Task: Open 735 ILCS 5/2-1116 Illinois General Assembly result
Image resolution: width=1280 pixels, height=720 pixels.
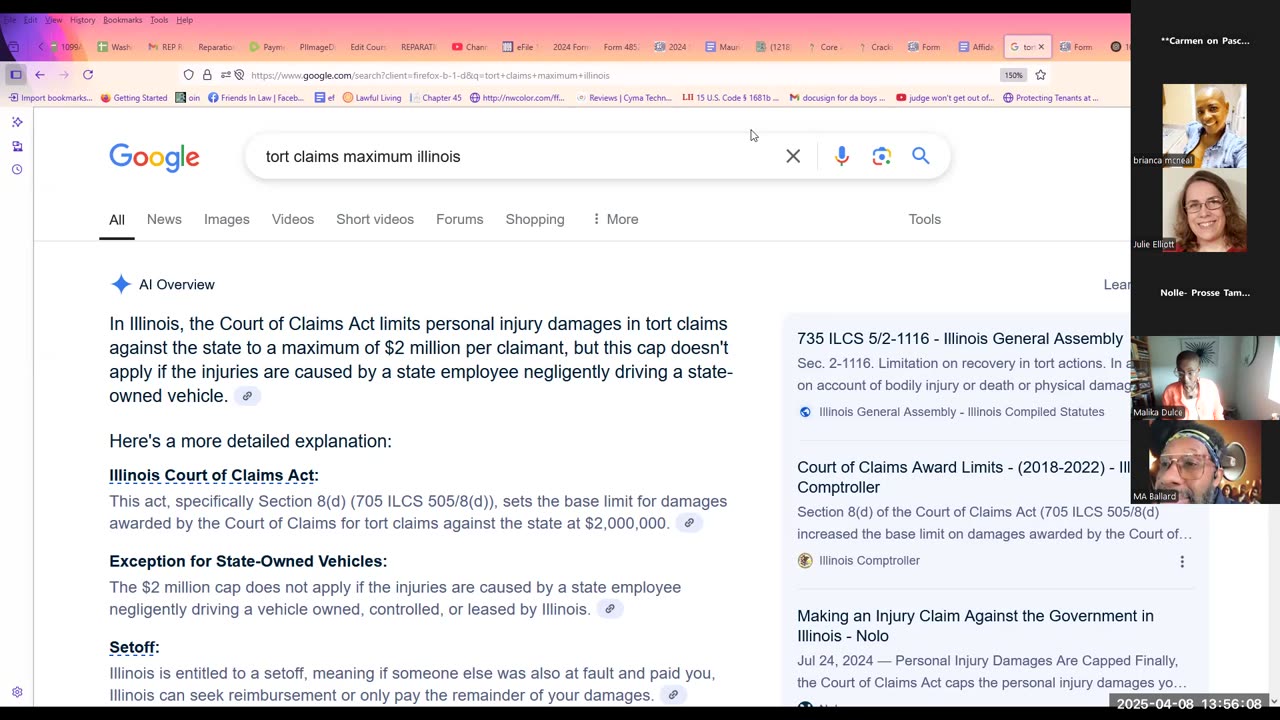Action: tap(960, 339)
